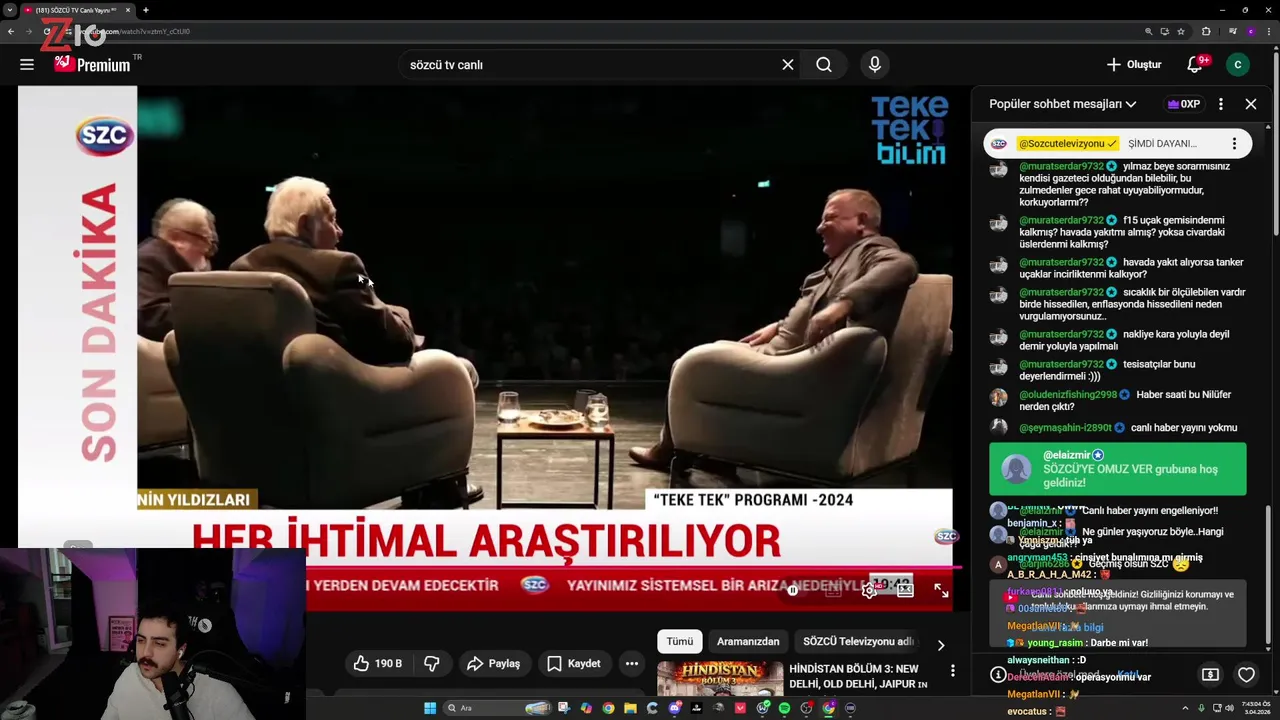1280x720 pixels.
Task: Dislike the video with thumbs down
Action: pyautogui.click(x=432, y=663)
